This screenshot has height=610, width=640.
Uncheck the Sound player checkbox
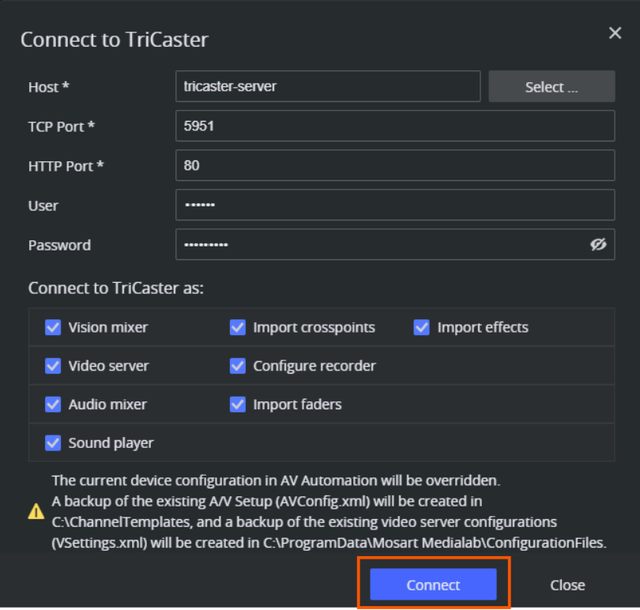(53, 443)
